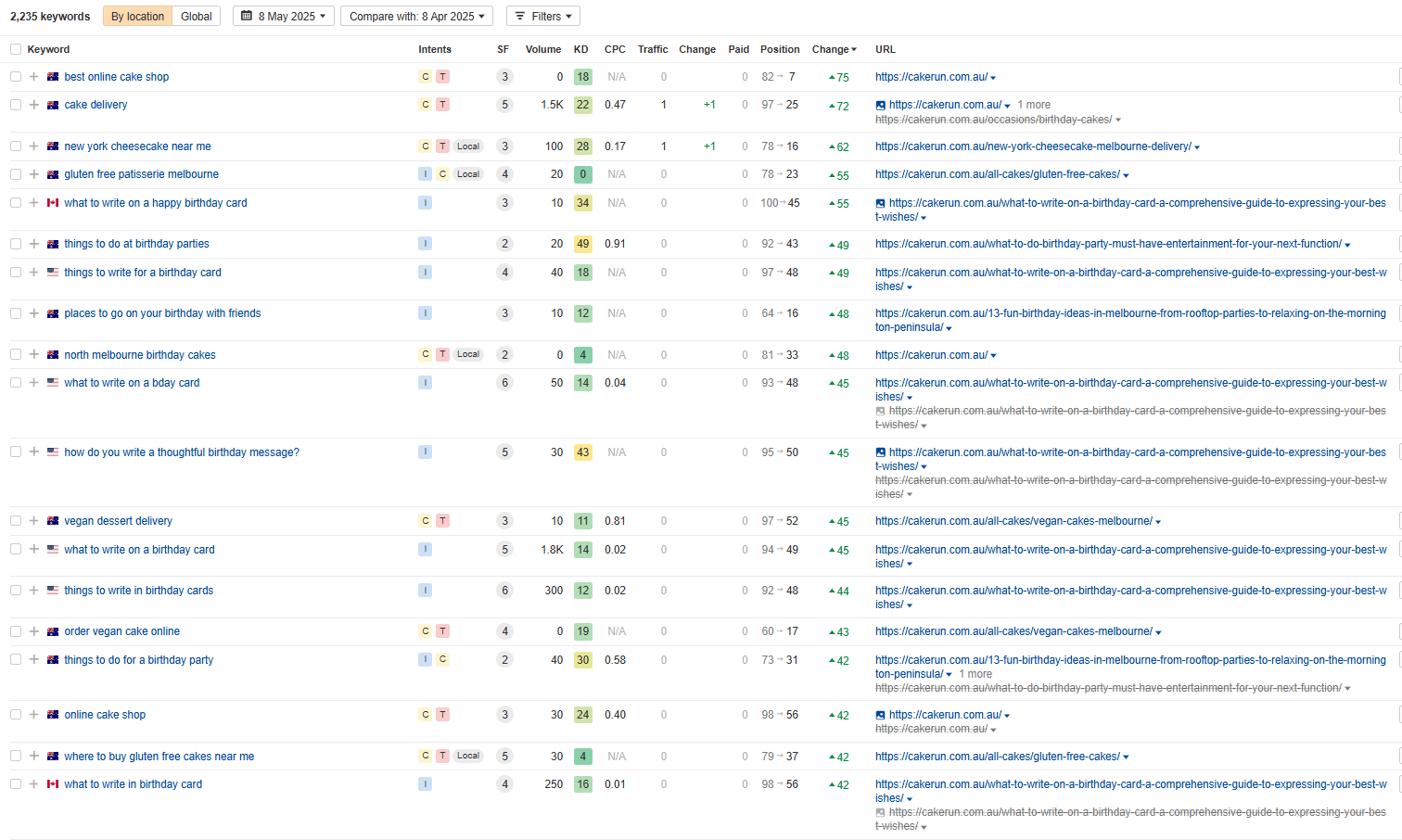
Task: Open the 'what to write on a birthday card' keyword
Action: (x=139, y=550)
